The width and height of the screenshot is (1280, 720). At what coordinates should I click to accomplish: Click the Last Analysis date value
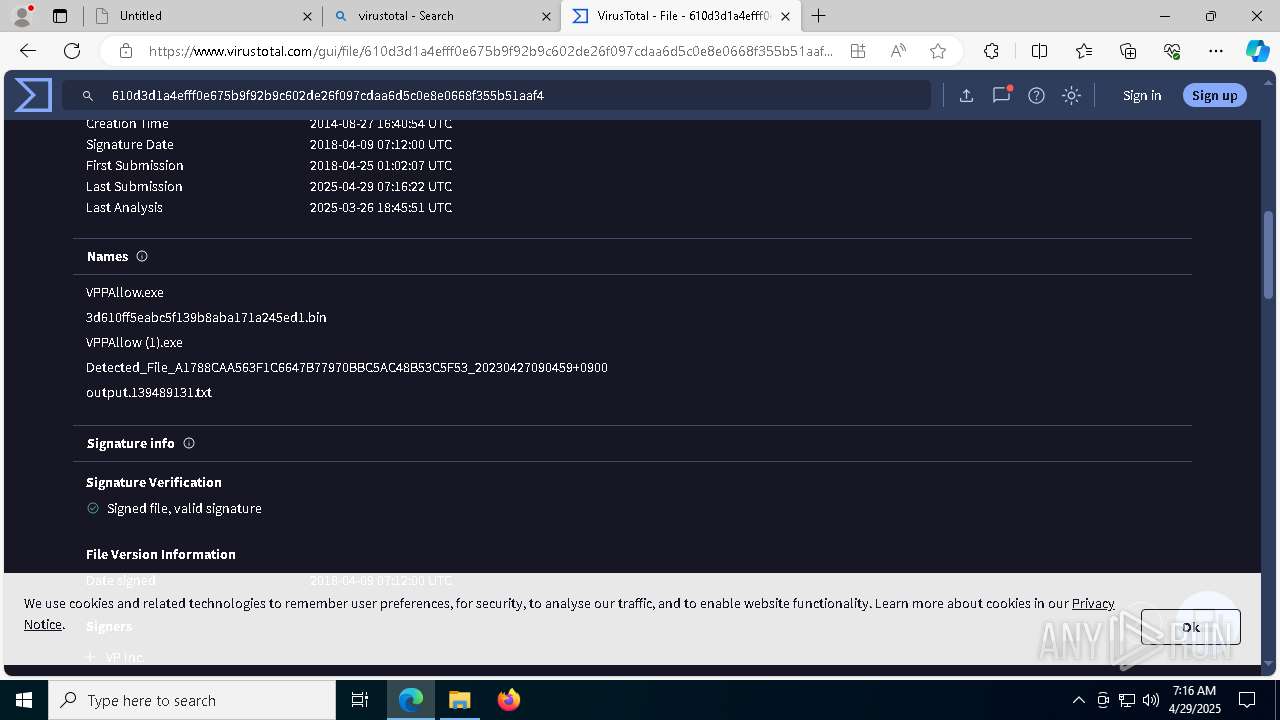[381, 207]
